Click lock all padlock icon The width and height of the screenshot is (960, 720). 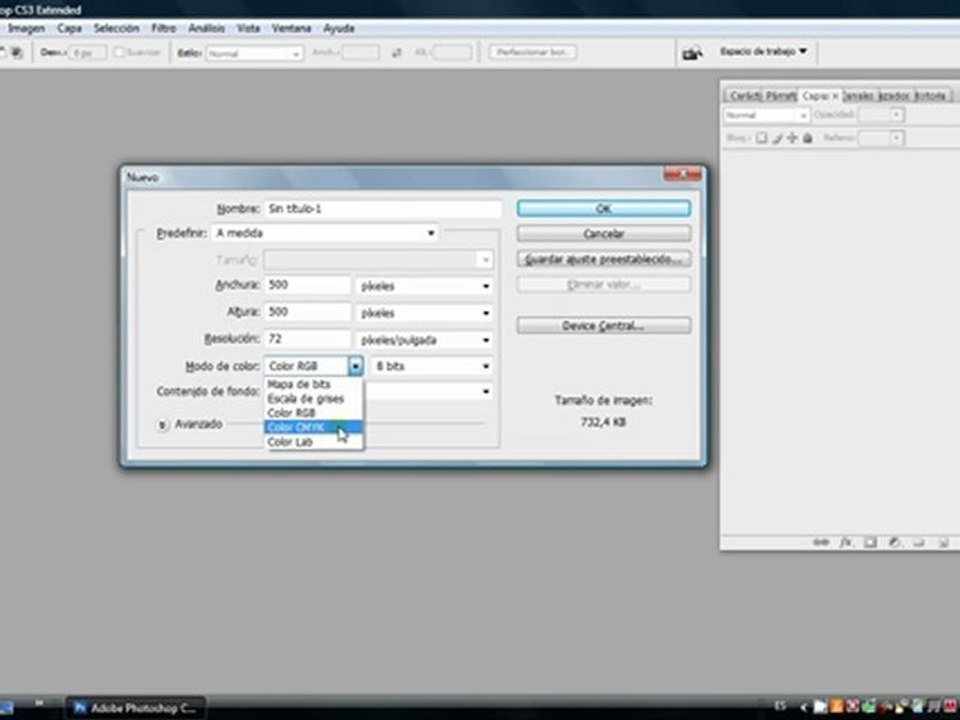(808, 138)
